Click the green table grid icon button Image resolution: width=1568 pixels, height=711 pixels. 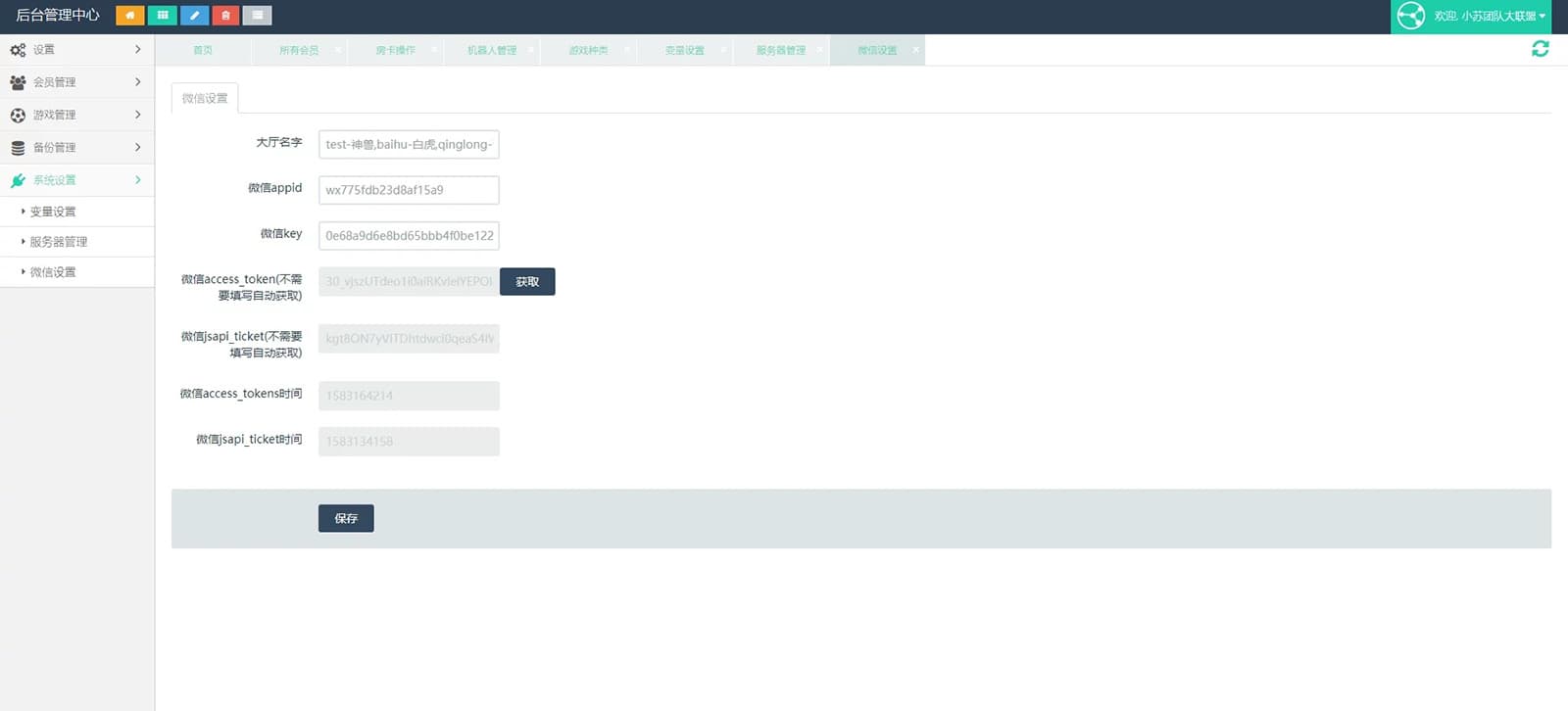162,16
